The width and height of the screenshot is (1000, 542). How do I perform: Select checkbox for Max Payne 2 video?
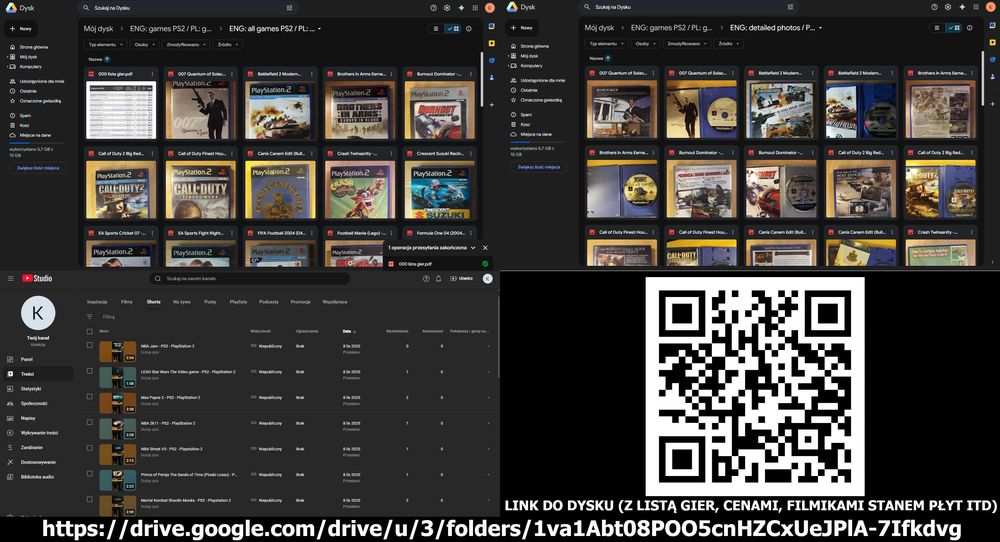89,397
